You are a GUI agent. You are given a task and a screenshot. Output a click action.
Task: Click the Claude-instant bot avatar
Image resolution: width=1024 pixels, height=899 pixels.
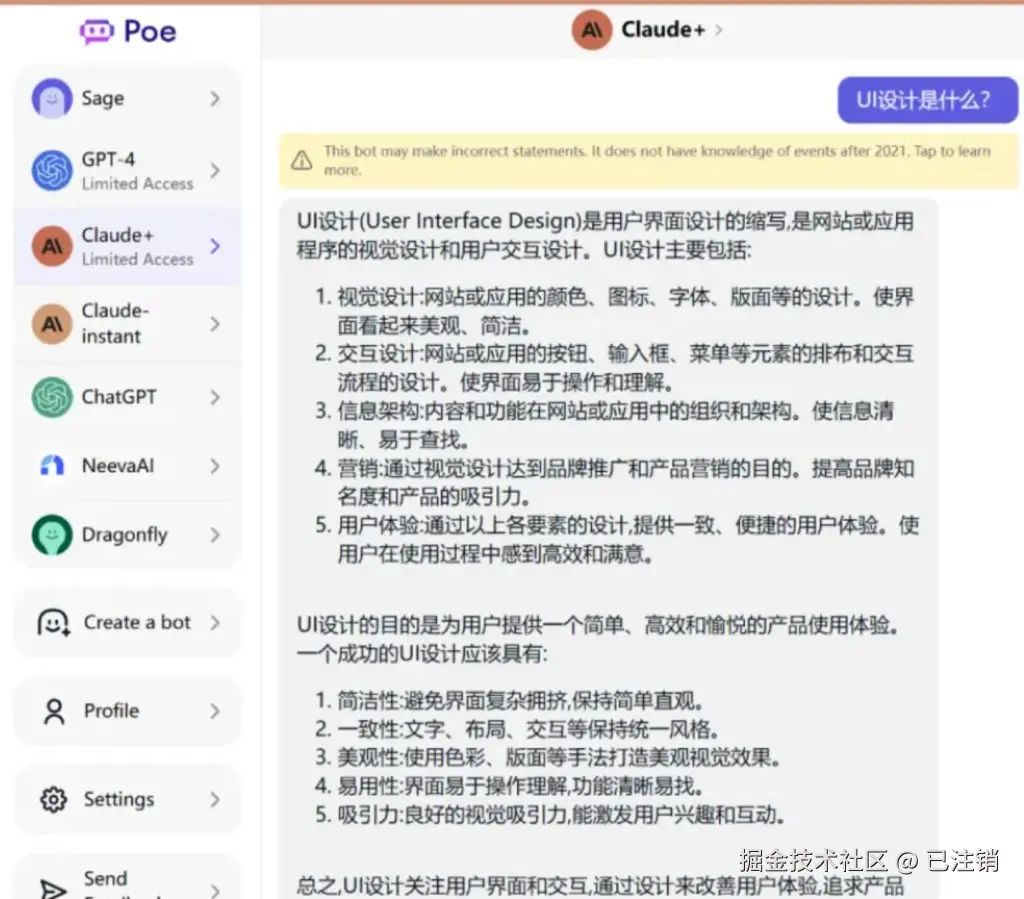tap(52, 323)
